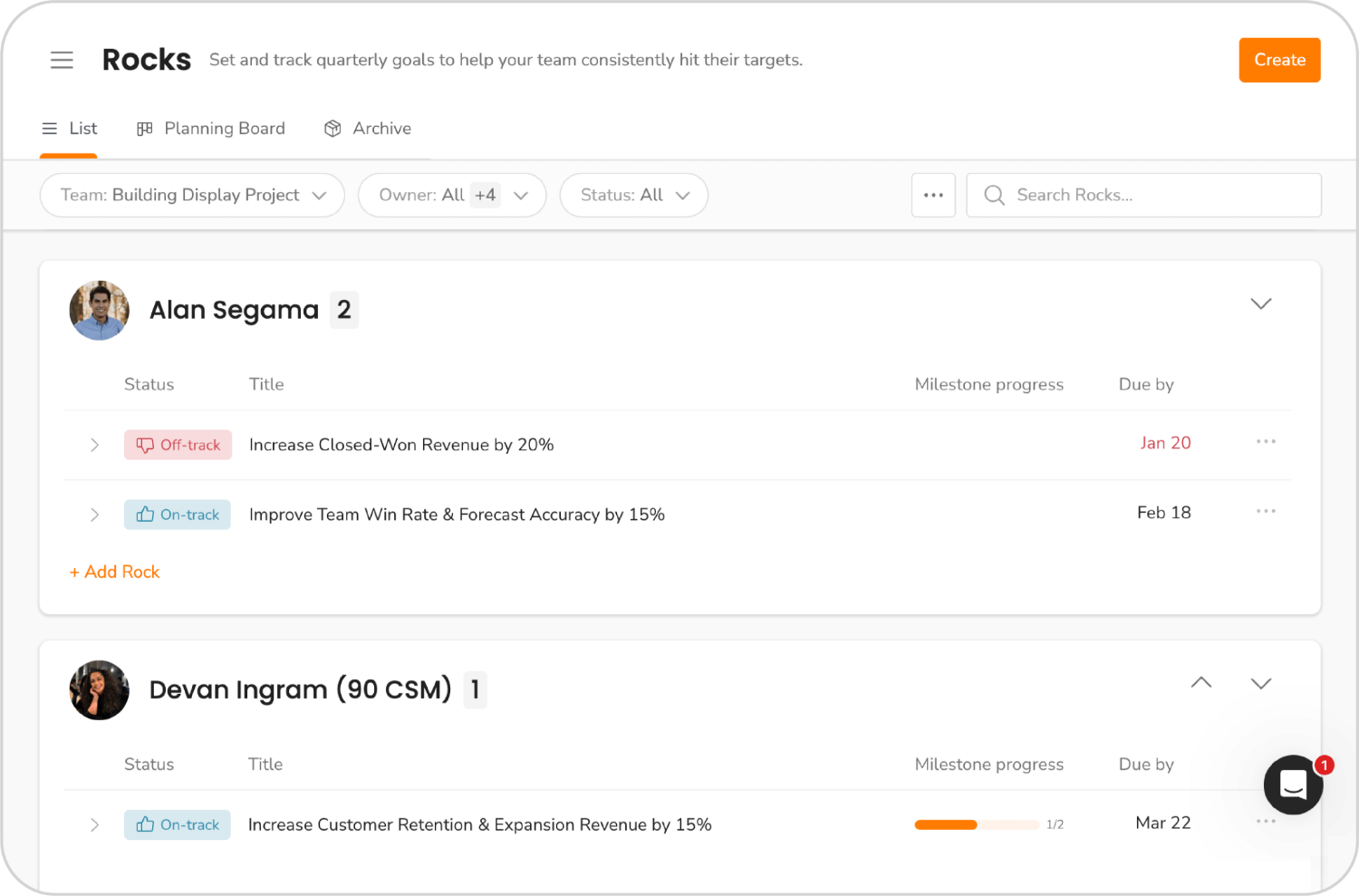Click On-track badge for Win Rate rock

[x=178, y=515]
